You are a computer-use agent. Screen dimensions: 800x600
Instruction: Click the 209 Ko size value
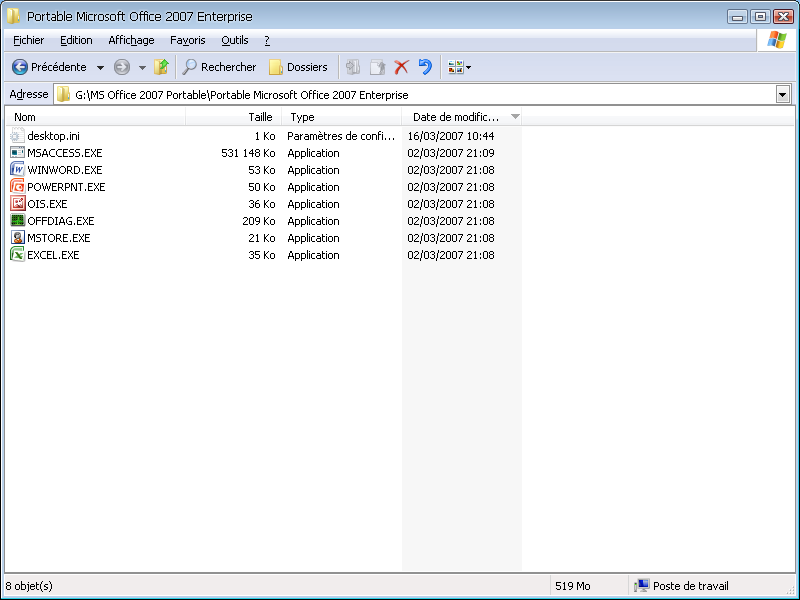click(x=259, y=221)
